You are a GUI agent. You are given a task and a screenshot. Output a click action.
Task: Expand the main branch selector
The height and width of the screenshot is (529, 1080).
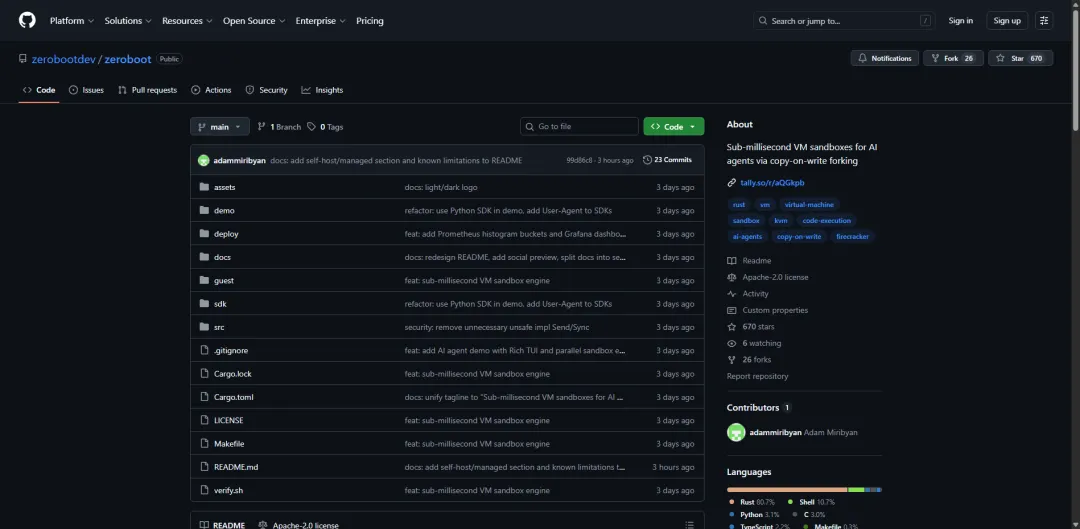(x=220, y=127)
